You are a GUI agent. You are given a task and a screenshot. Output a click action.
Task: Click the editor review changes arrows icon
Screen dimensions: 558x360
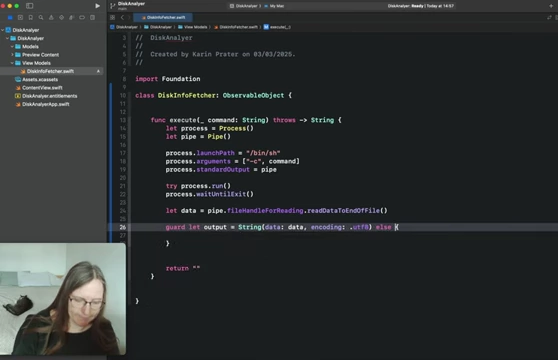[x=549, y=17]
